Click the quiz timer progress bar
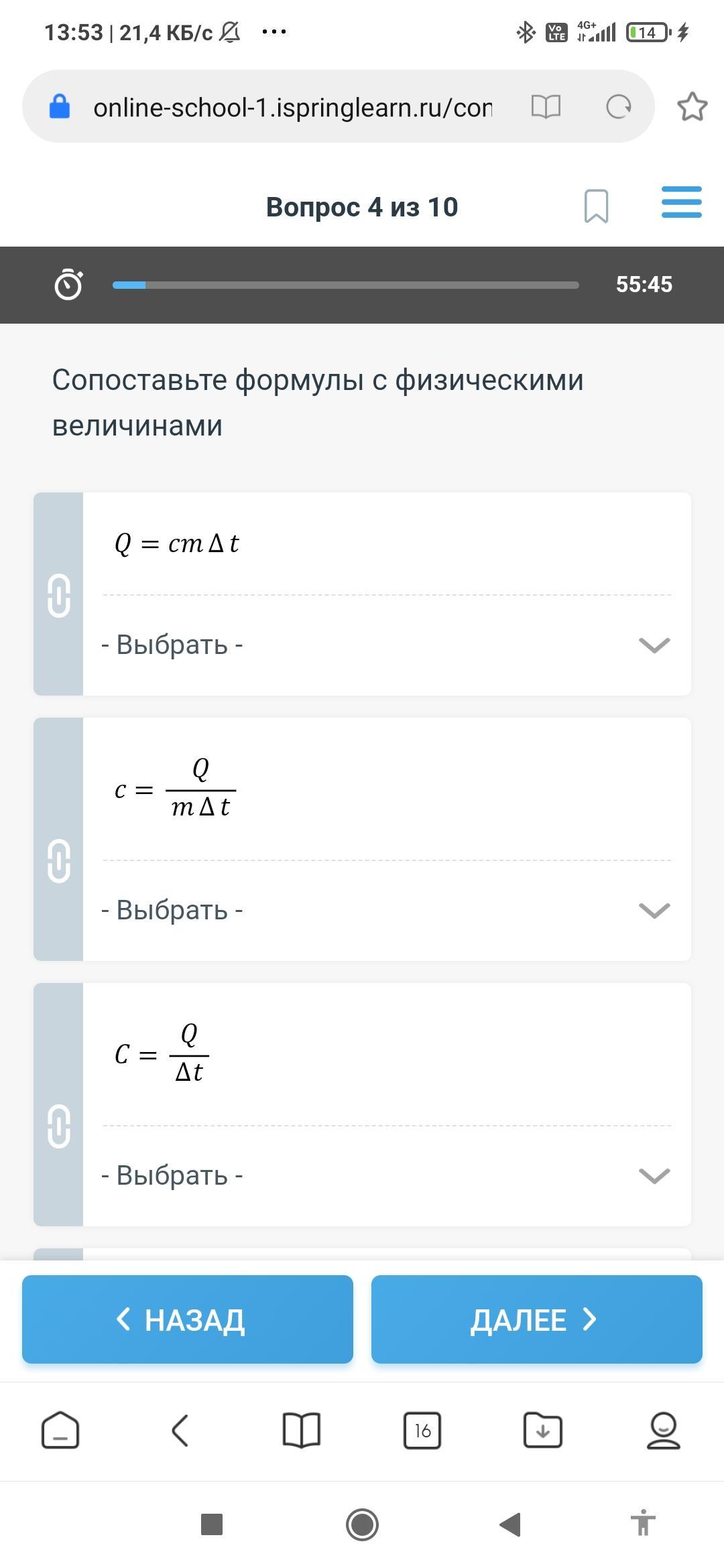This screenshot has height=1568, width=724. pyautogui.click(x=345, y=285)
